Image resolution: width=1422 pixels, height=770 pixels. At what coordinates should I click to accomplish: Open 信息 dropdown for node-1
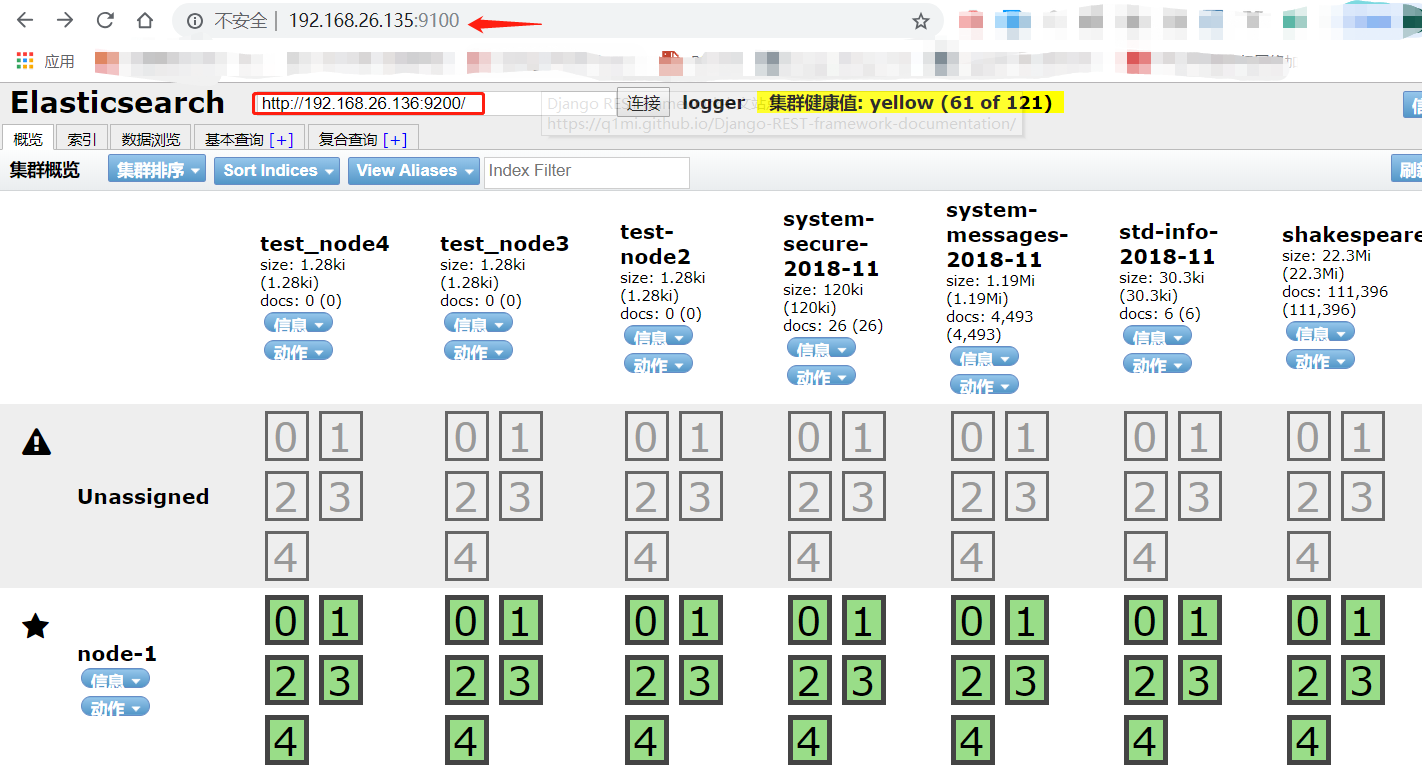115,680
